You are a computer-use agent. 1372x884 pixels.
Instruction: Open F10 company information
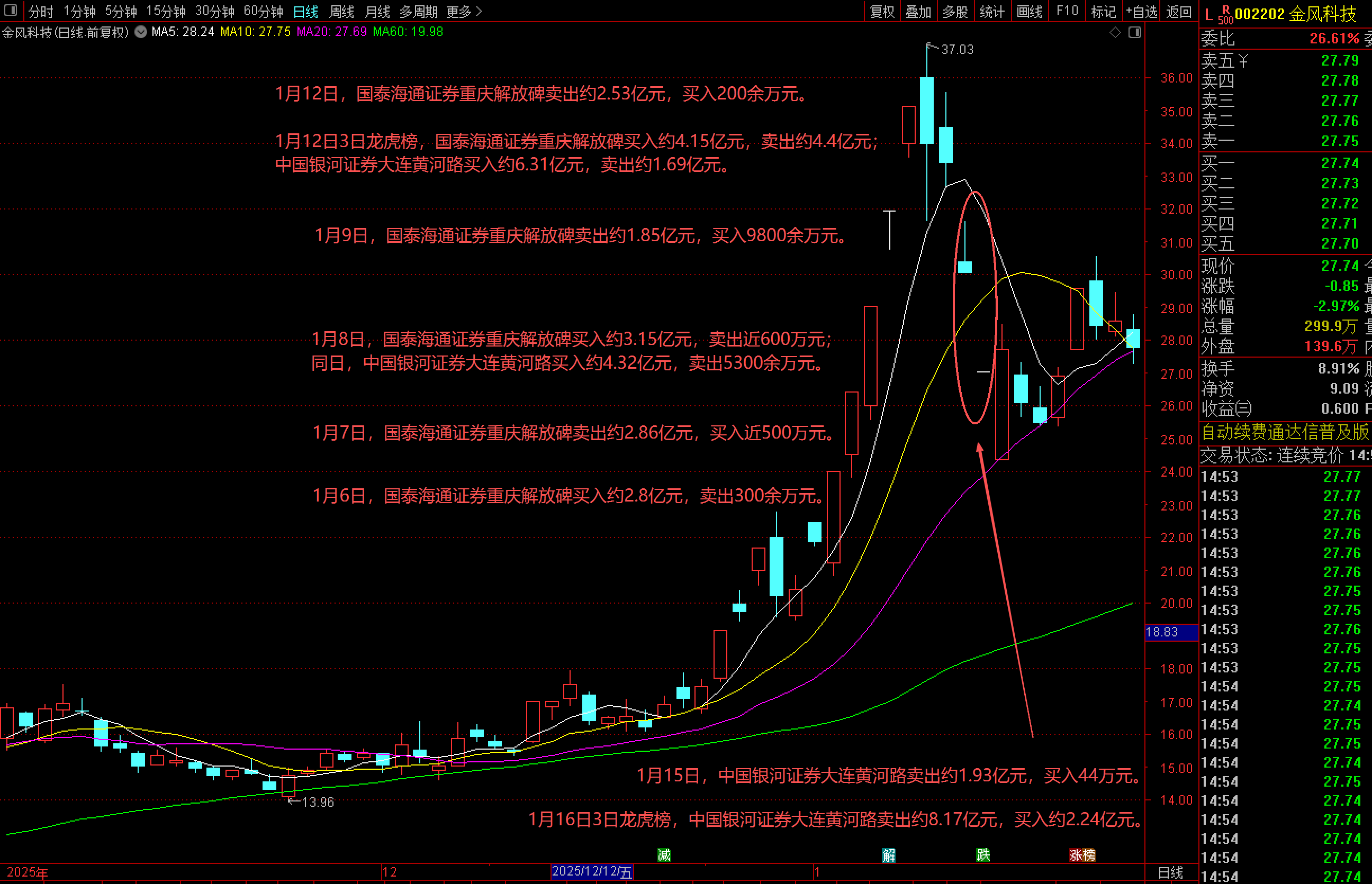tap(1067, 12)
